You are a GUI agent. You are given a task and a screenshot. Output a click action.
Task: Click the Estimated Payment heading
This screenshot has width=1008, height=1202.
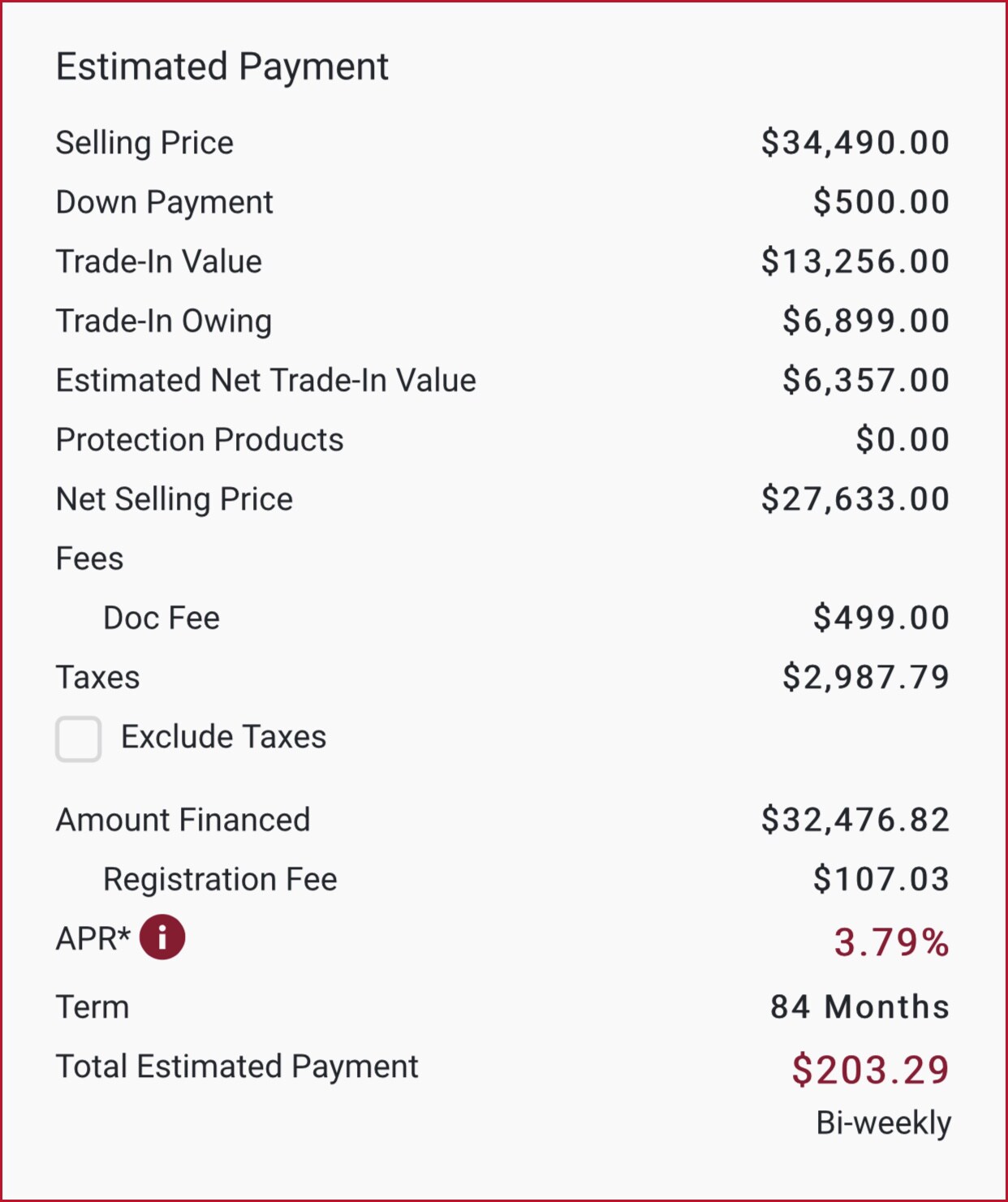(222, 67)
